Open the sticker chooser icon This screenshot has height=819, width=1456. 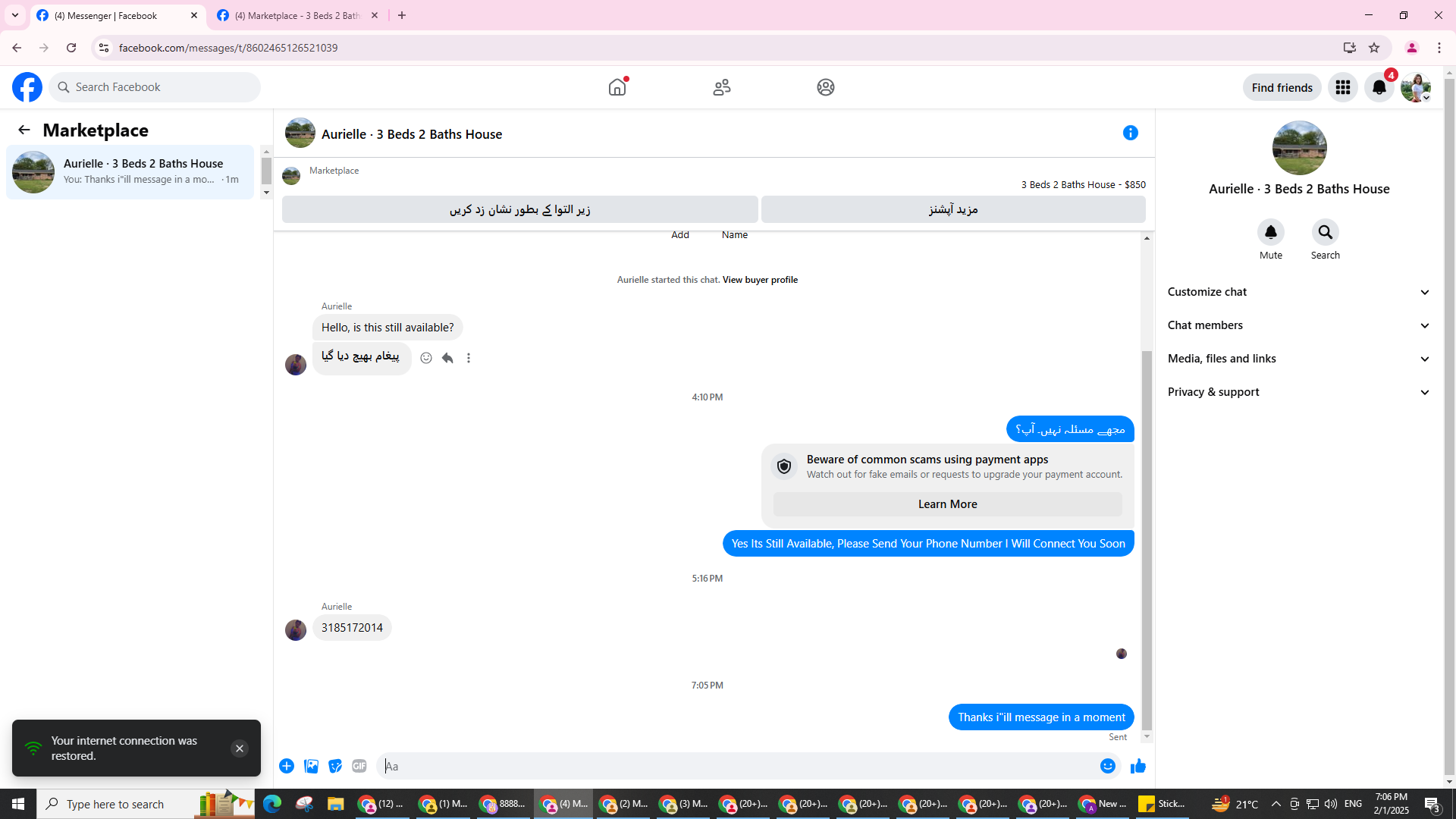pos(335,767)
